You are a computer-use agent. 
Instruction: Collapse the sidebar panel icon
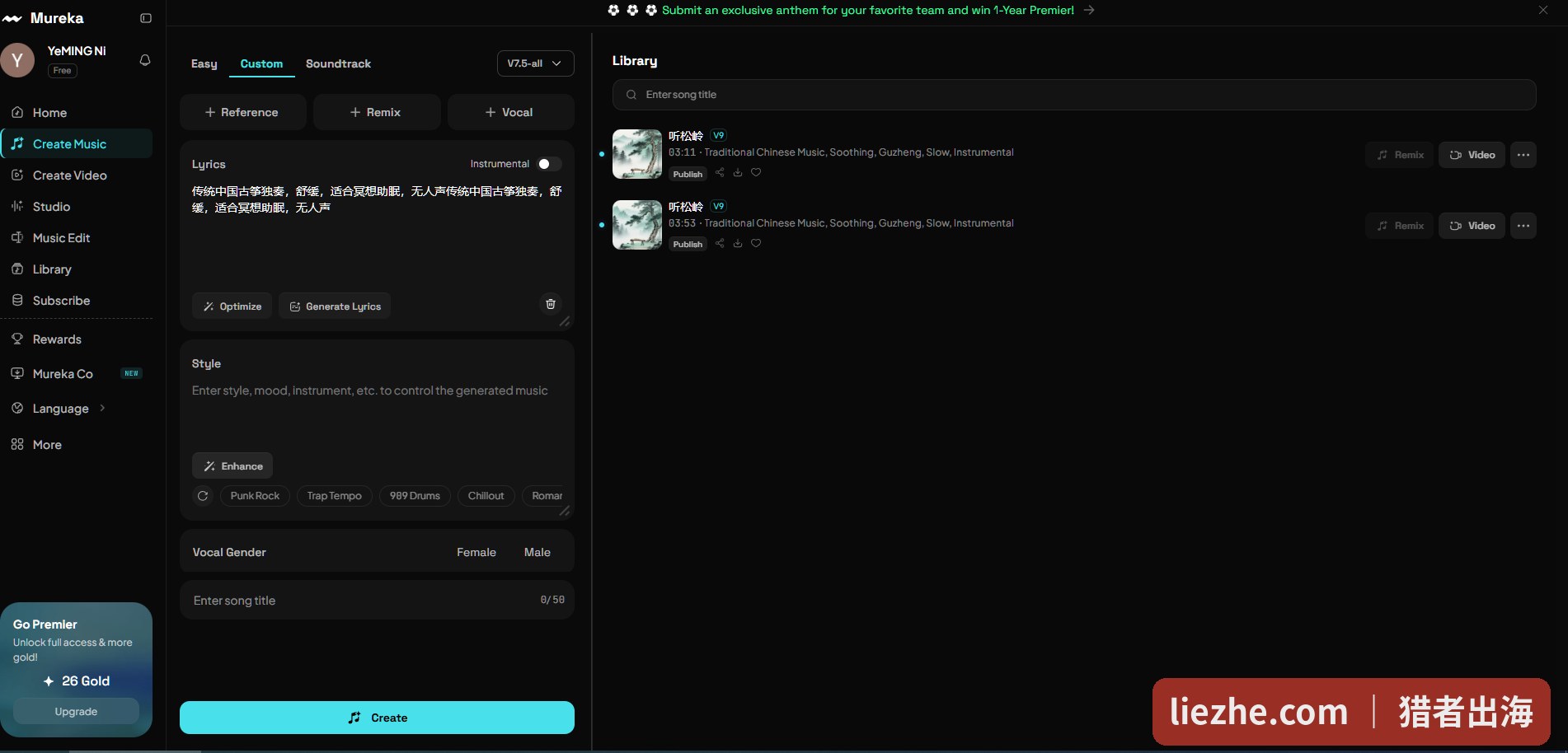click(x=146, y=18)
